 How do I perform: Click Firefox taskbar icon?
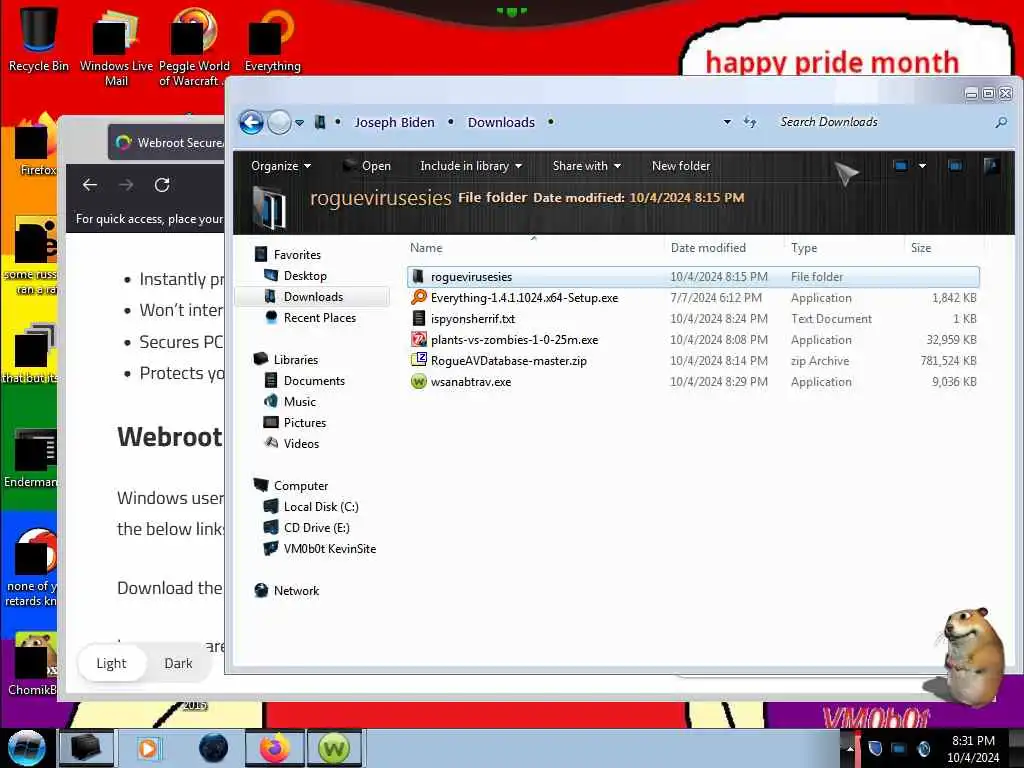275,748
